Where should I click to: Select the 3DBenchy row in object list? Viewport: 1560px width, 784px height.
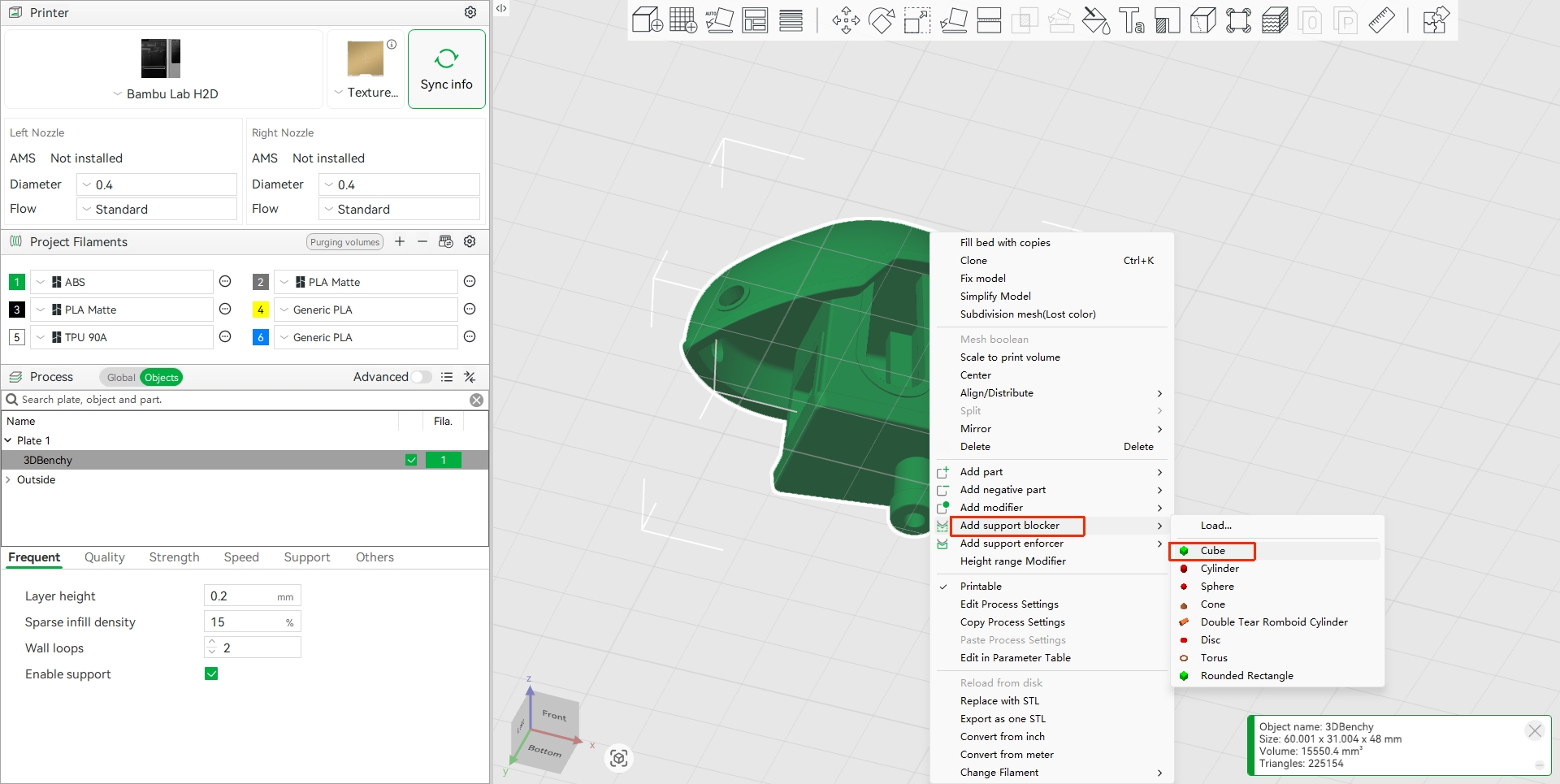coord(245,460)
